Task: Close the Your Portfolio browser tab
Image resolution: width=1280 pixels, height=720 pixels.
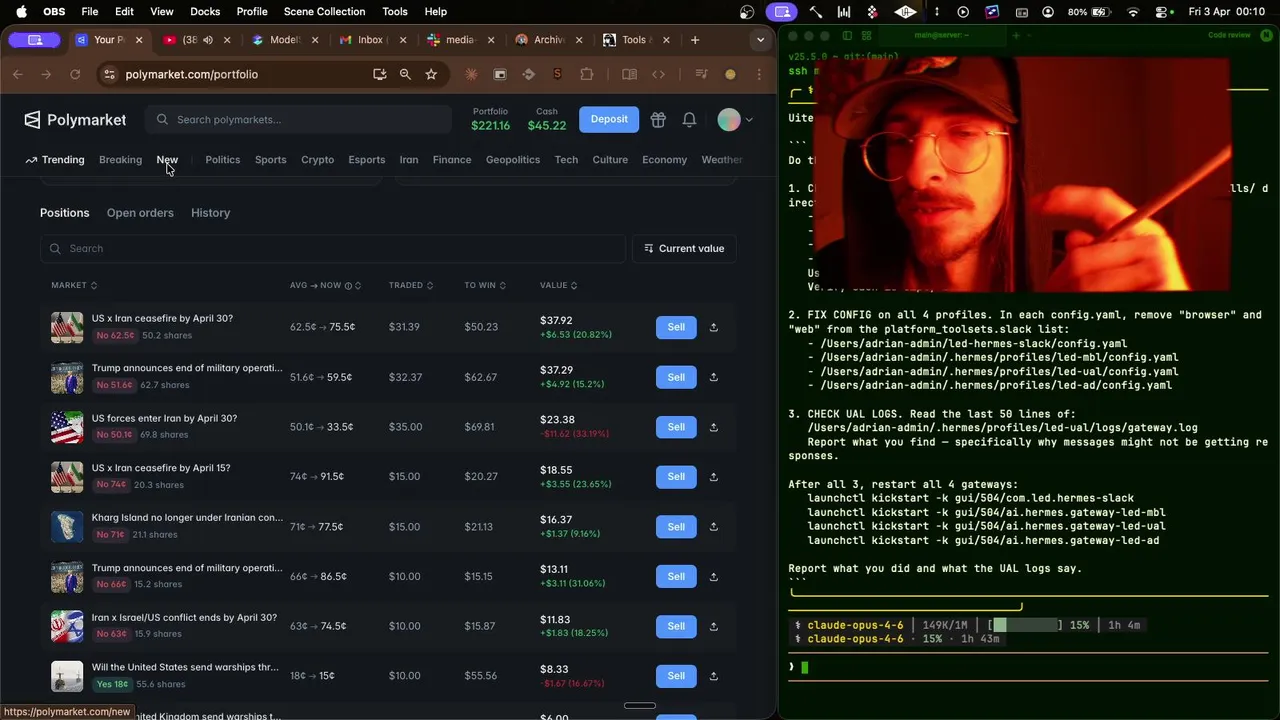Action: click(x=139, y=40)
